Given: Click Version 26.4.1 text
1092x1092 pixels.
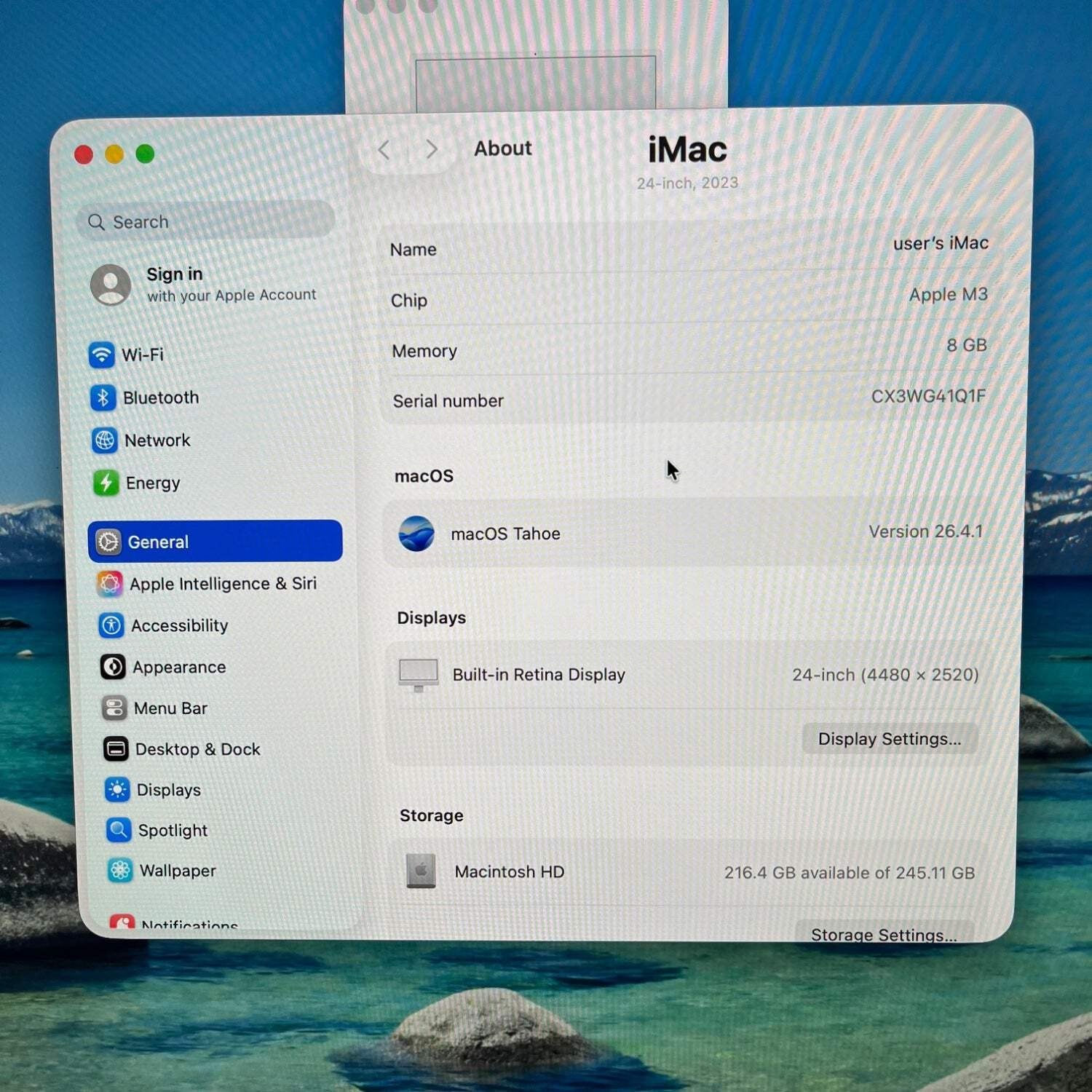Looking at the screenshot, I should [926, 531].
